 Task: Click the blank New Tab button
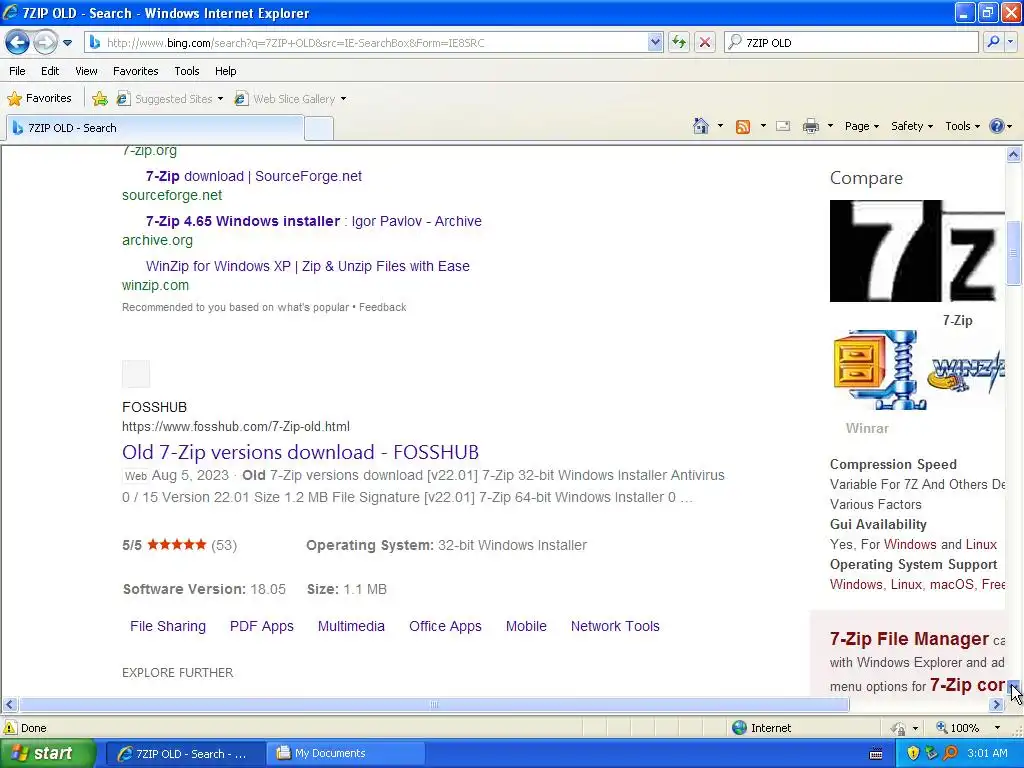[x=319, y=128]
